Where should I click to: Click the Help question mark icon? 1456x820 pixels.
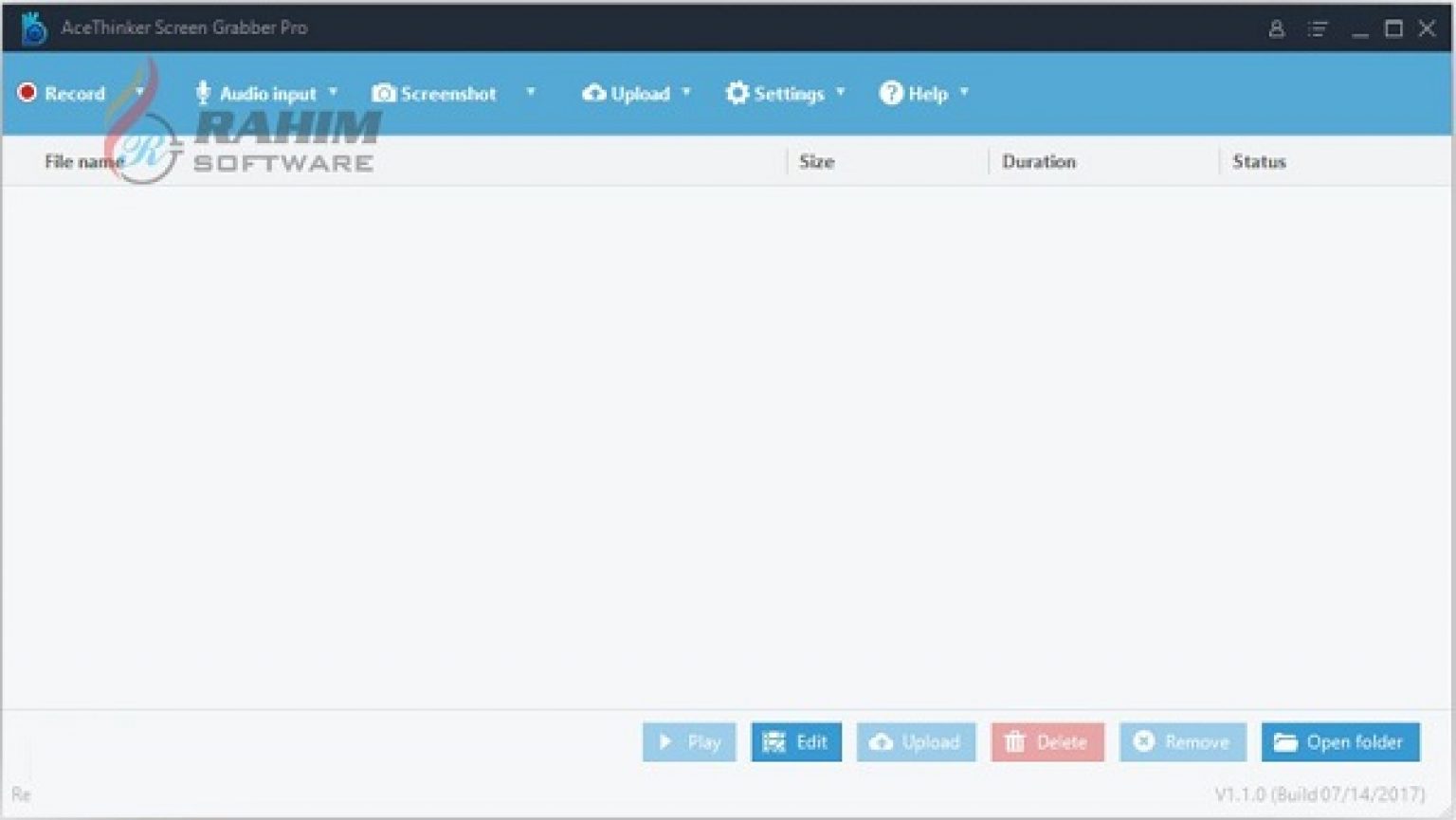890,93
